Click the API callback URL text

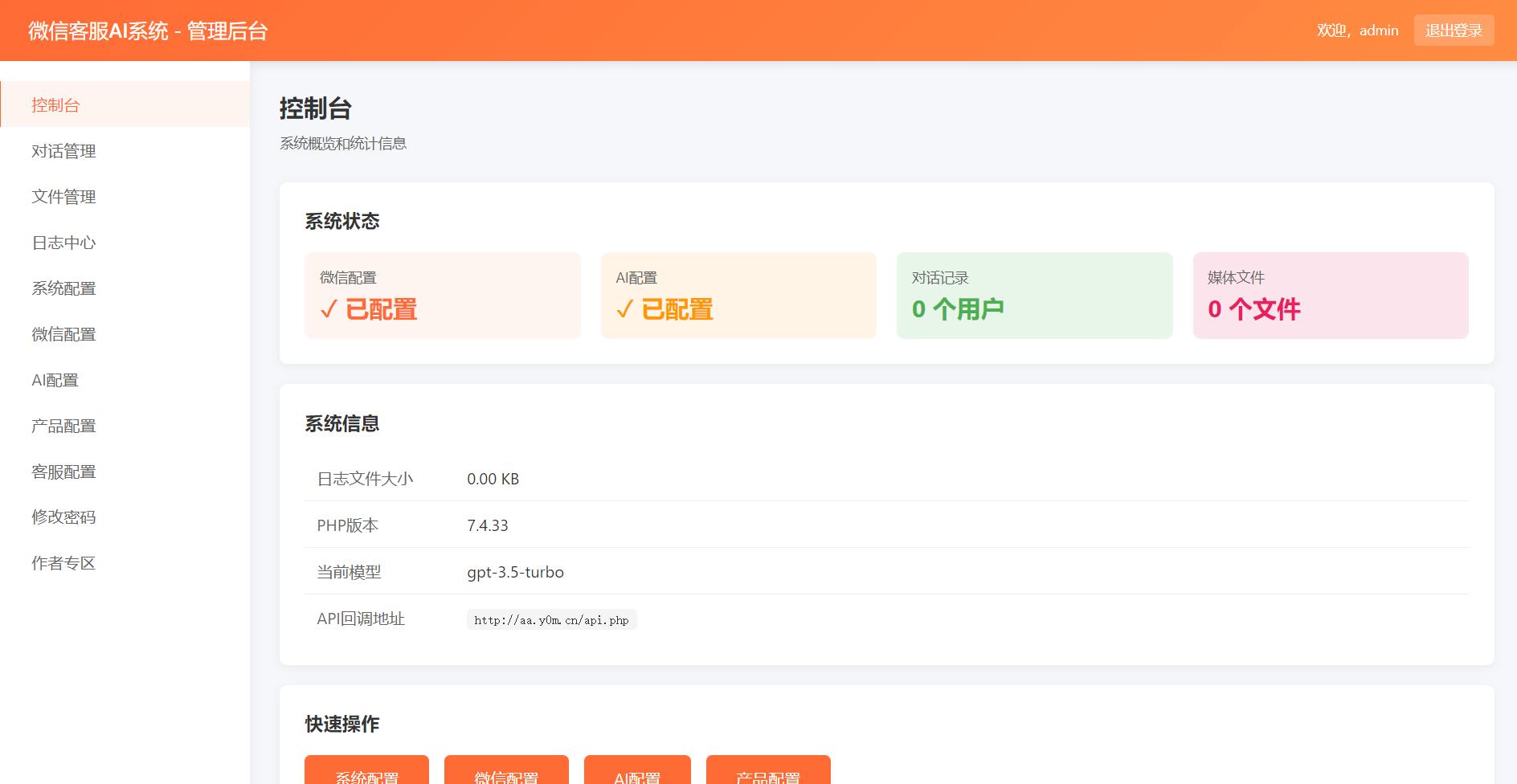click(x=551, y=620)
